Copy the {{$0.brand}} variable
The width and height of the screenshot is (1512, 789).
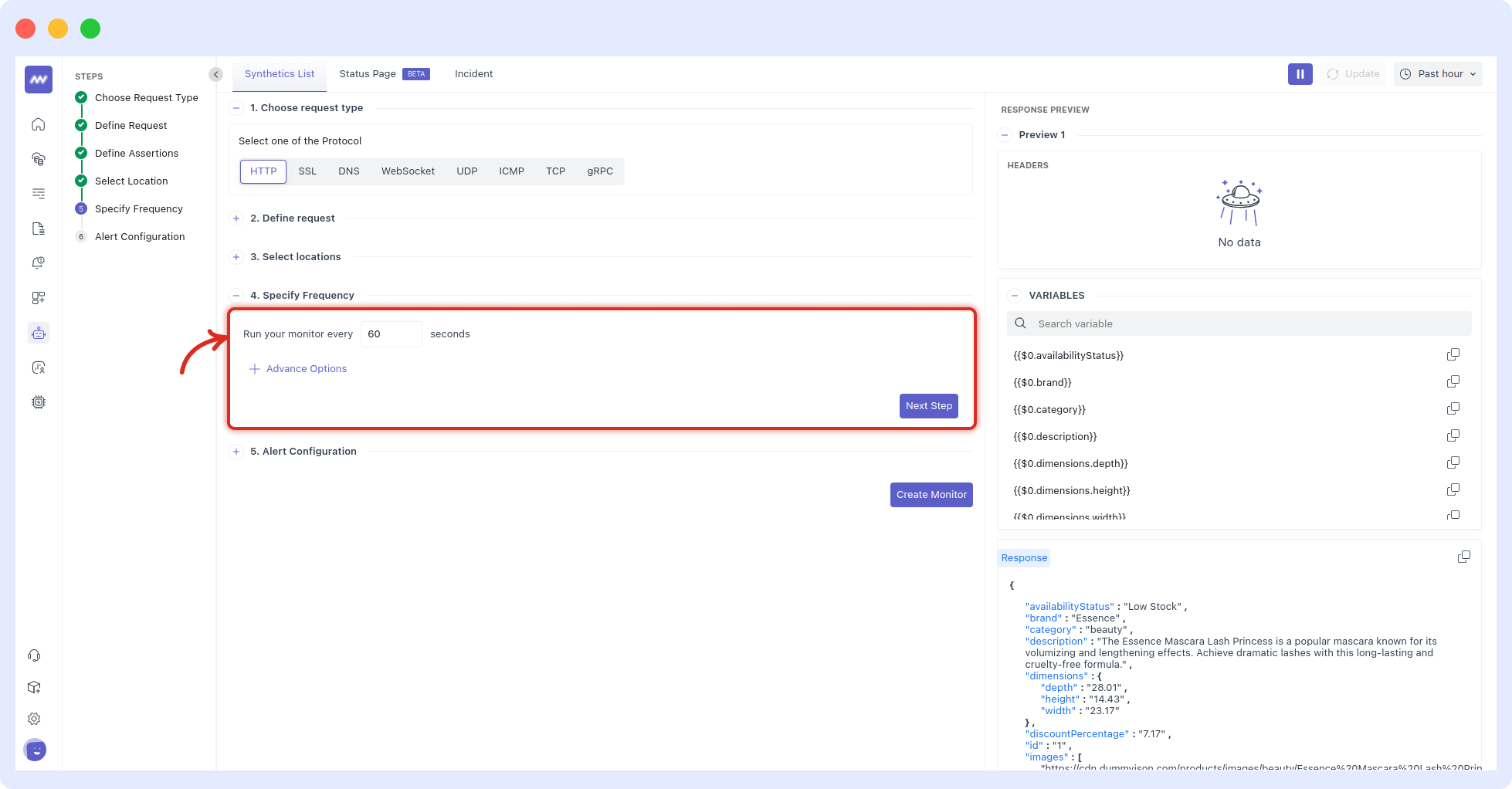tap(1453, 382)
